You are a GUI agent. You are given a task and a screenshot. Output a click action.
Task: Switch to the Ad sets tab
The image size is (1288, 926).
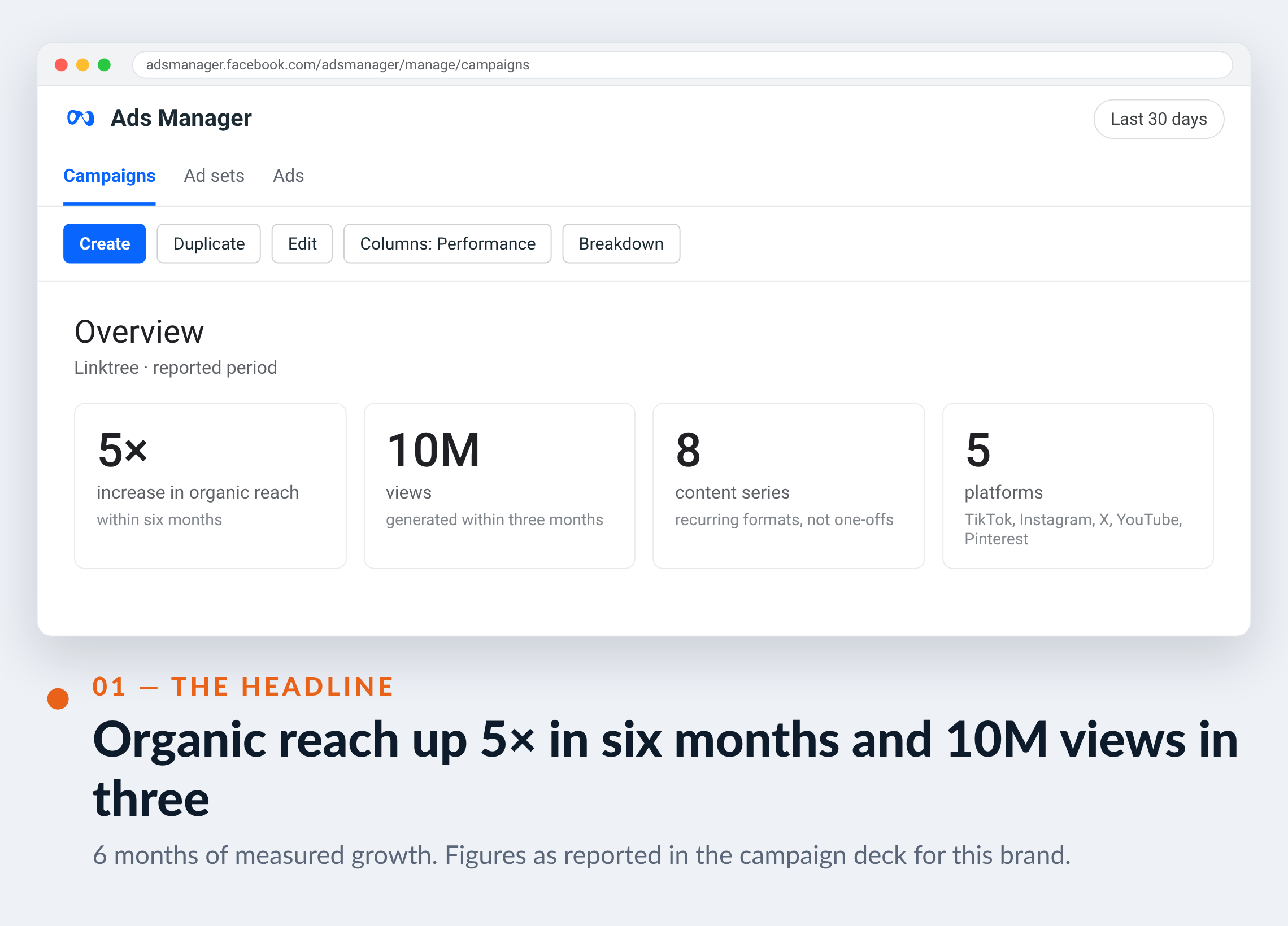[214, 176]
